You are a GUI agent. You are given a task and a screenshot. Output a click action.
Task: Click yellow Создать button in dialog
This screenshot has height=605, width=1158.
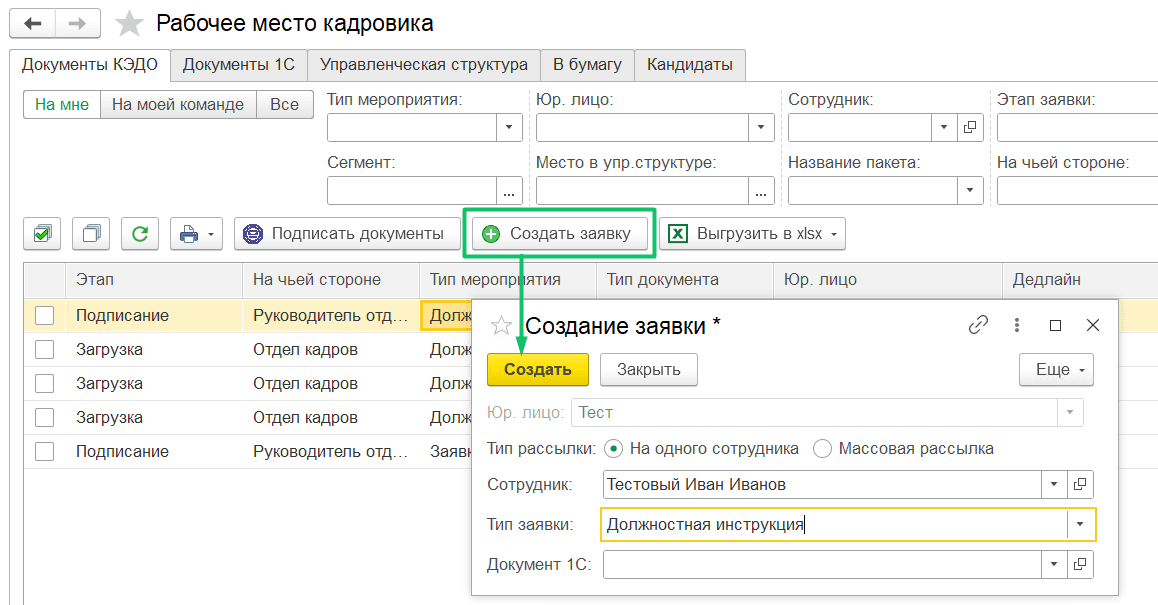(x=538, y=369)
